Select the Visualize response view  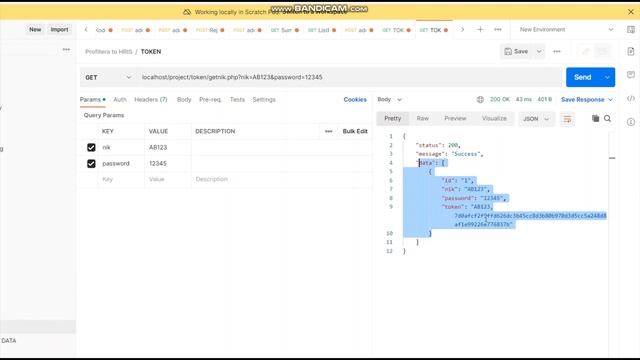click(494, 118)
